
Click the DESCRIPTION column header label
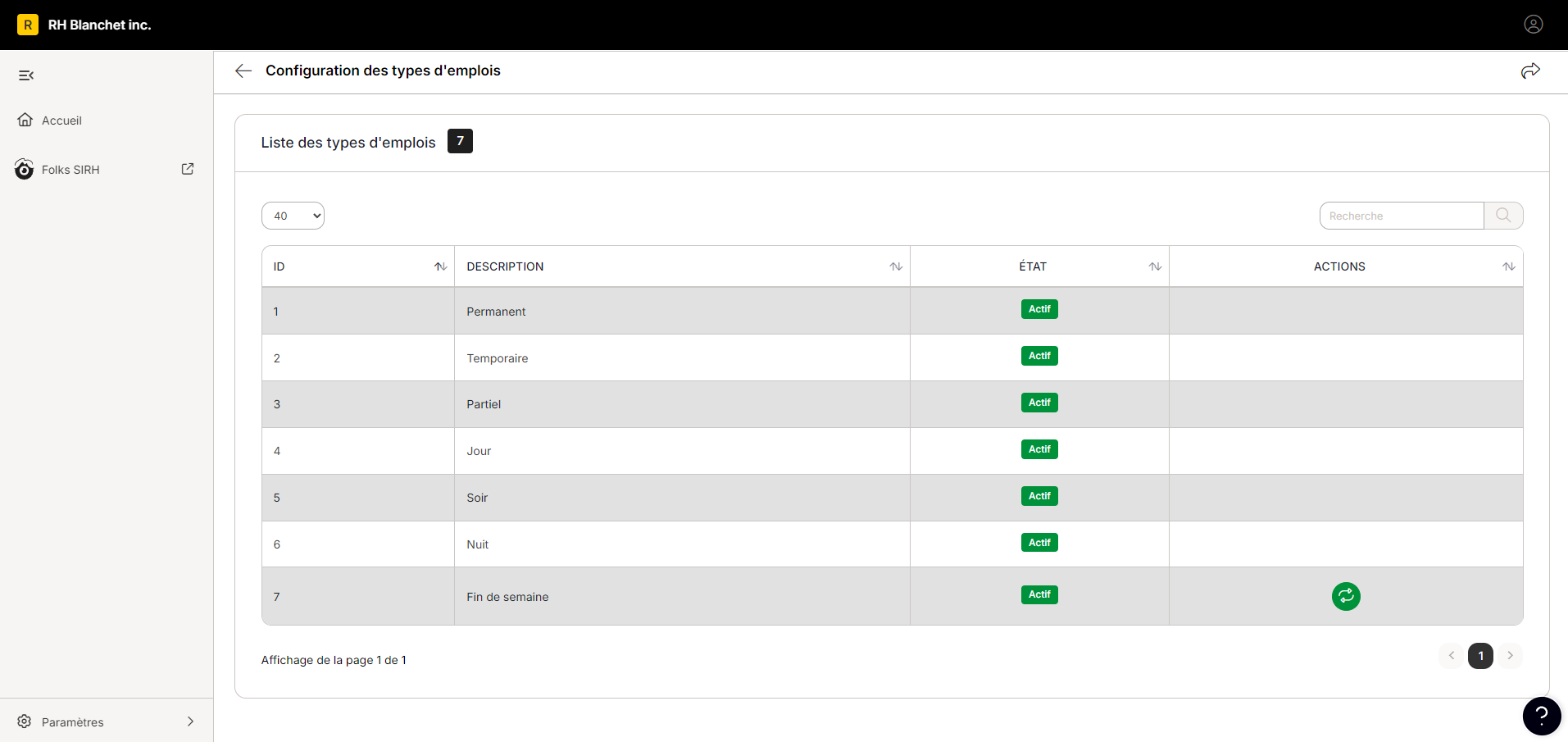point(505,266)
